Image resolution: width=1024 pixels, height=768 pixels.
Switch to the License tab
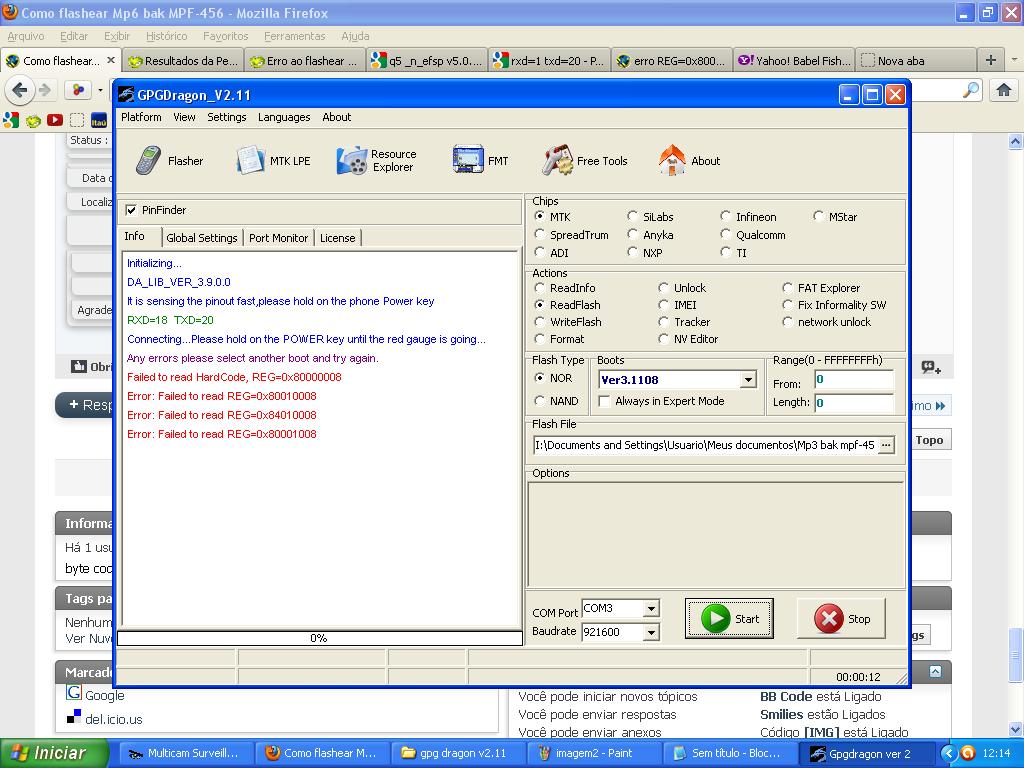coord(338,238)
